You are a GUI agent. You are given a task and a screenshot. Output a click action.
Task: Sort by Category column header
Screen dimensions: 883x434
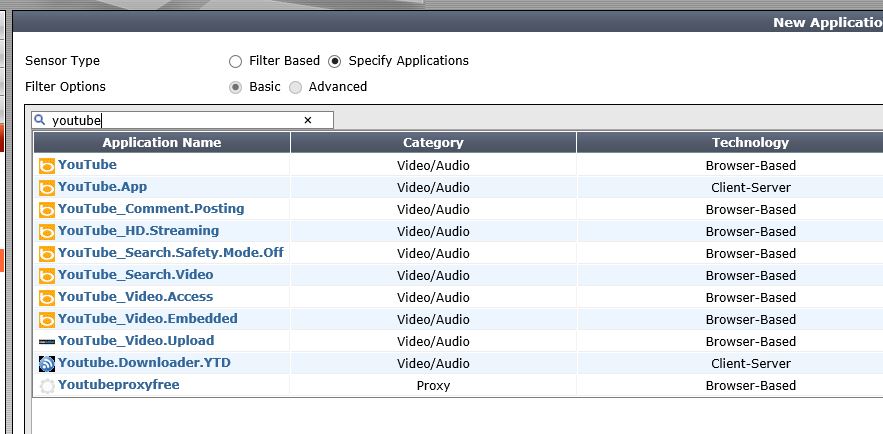[x=433, y=143]
